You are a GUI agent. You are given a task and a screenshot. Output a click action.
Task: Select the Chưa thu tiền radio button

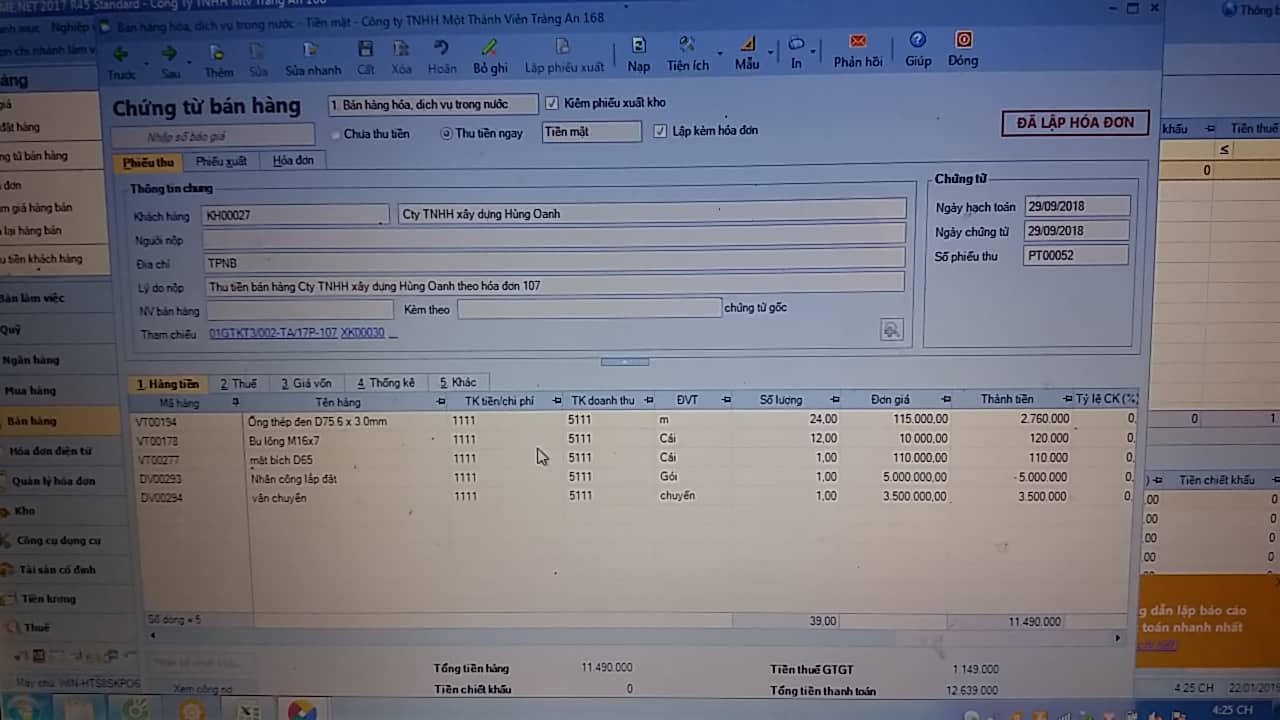pyautogui.click(x=336, y=134)
